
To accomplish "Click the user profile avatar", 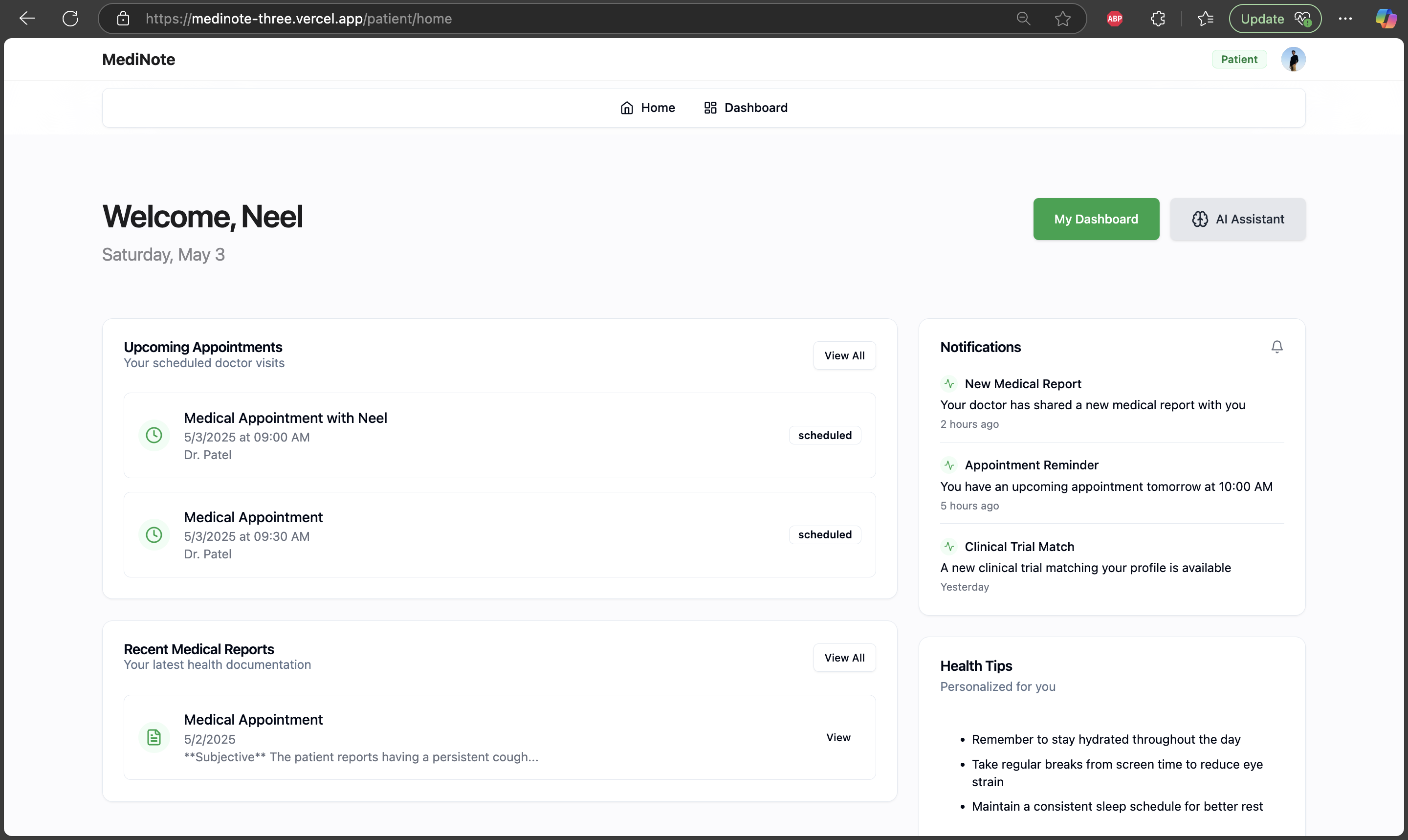I will pyautogui.click(x=1293, y=60).
